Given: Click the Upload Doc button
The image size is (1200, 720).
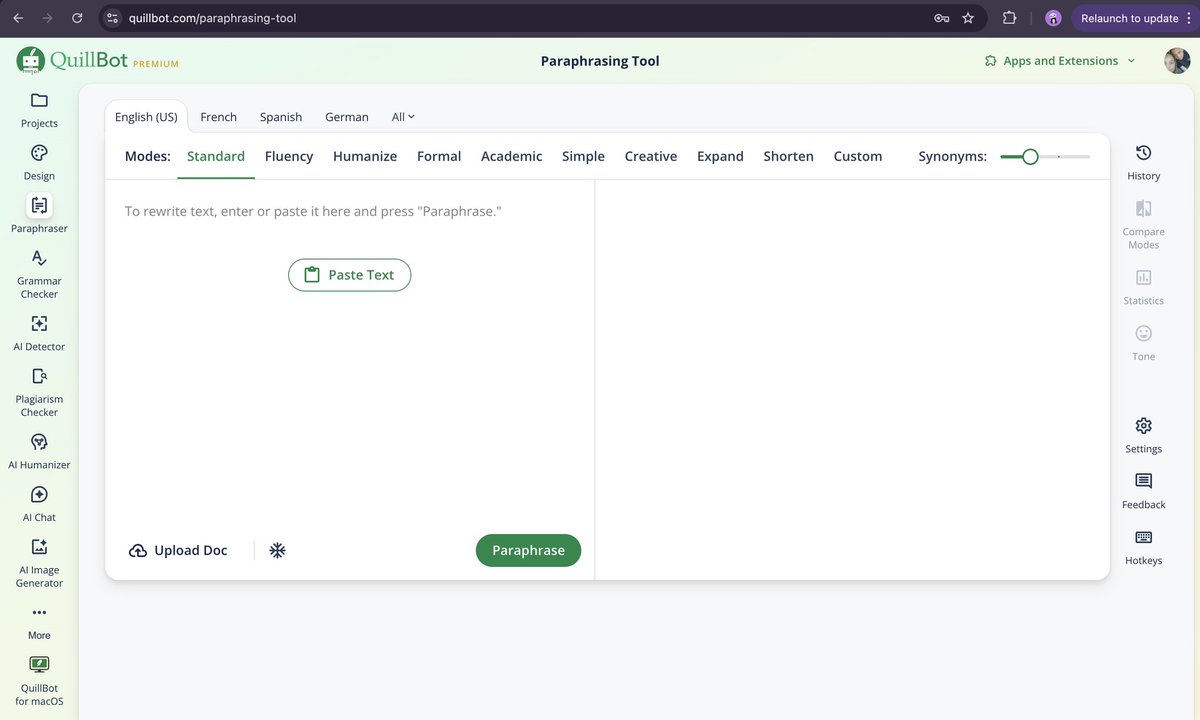Looking at the screenshot, I should coord(178,550).
